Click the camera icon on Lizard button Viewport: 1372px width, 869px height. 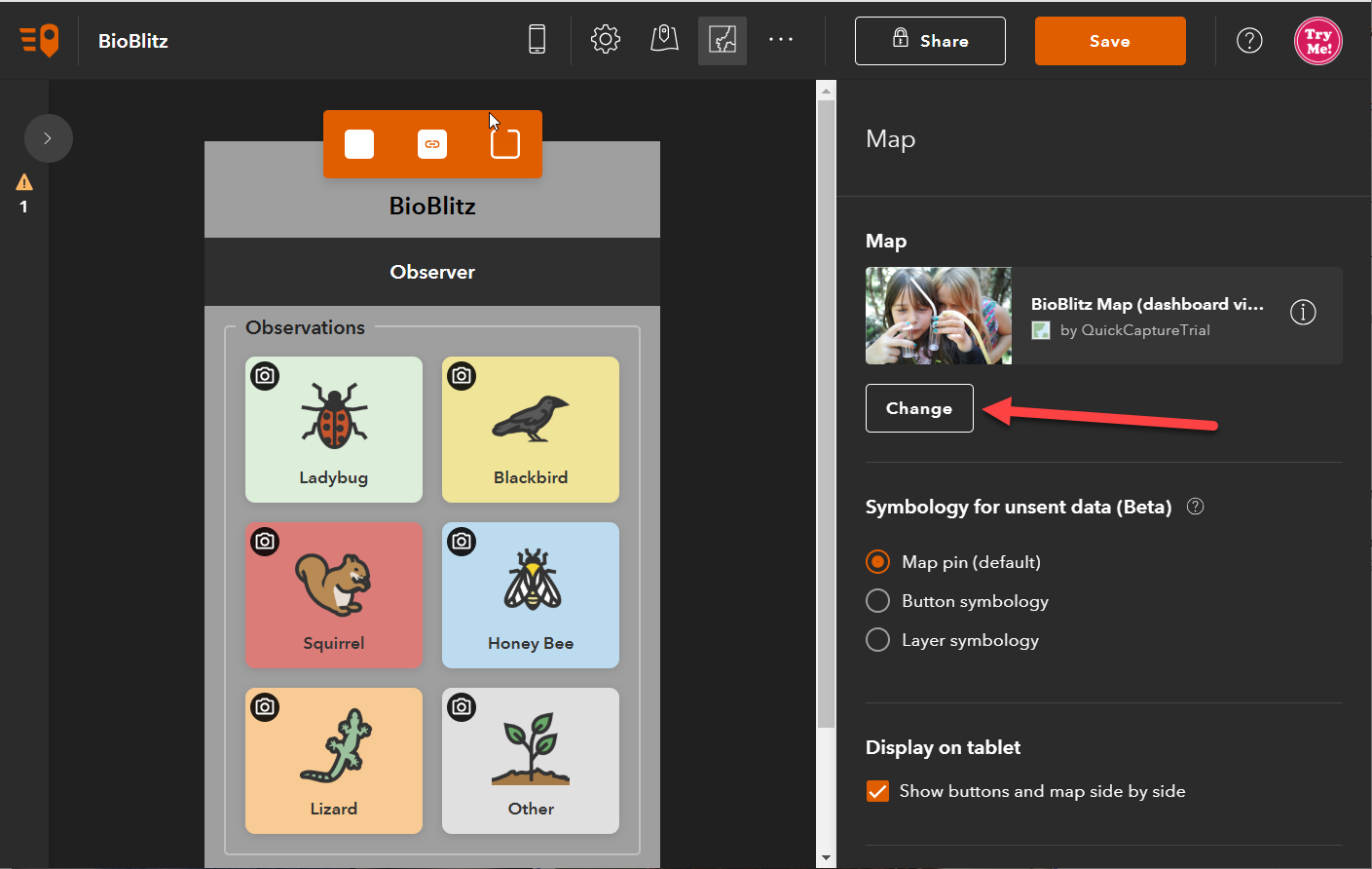coord(265,707)
